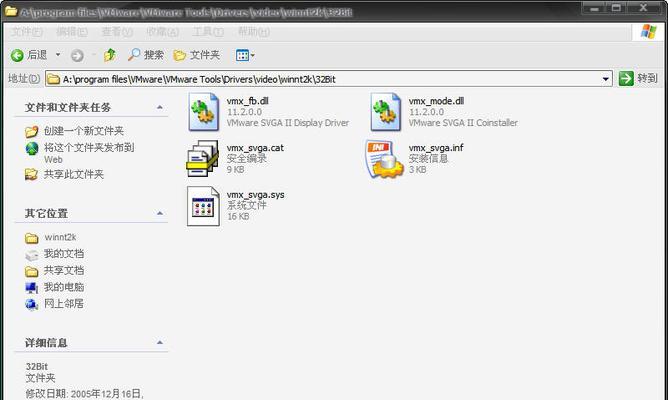The height and width of the screenshot is (400, 668).
Task: Open the Tools (工具) menu
Action: click(208, 32)
